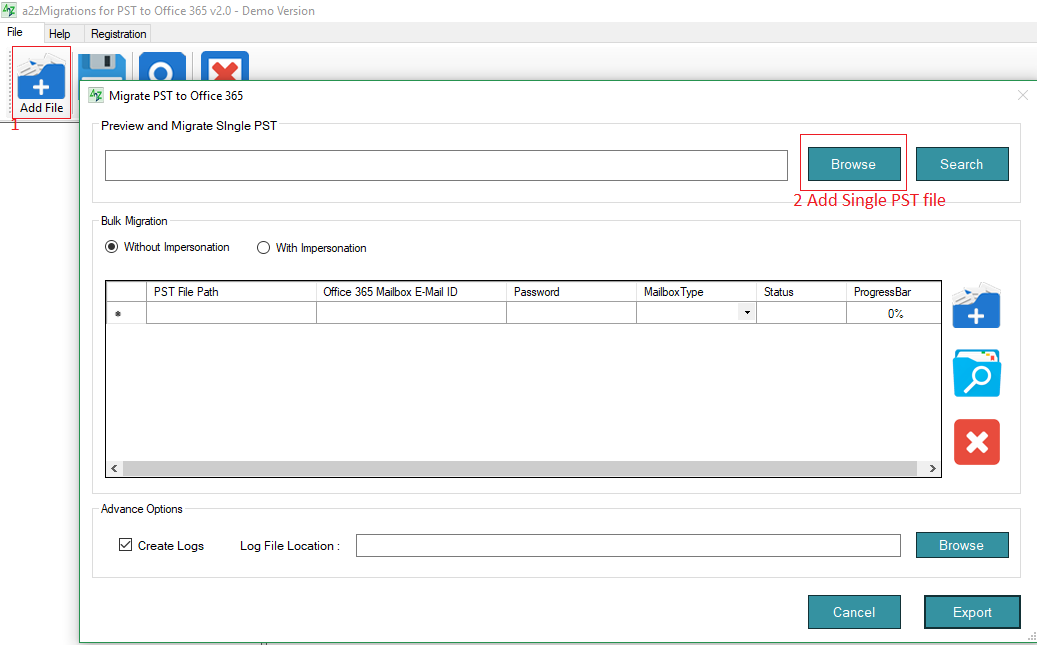Switch to the Registration tab

(x=118, y=34)
